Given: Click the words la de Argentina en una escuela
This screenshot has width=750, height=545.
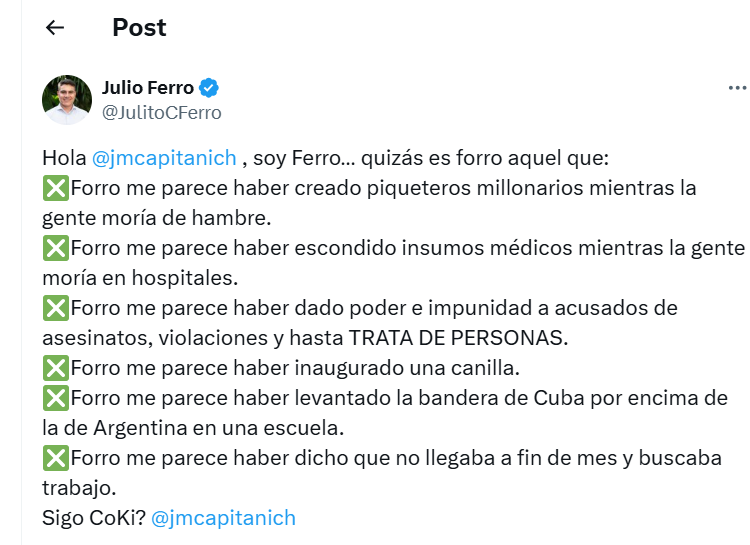Looking at the screenshot, I should tap(192, 428).
